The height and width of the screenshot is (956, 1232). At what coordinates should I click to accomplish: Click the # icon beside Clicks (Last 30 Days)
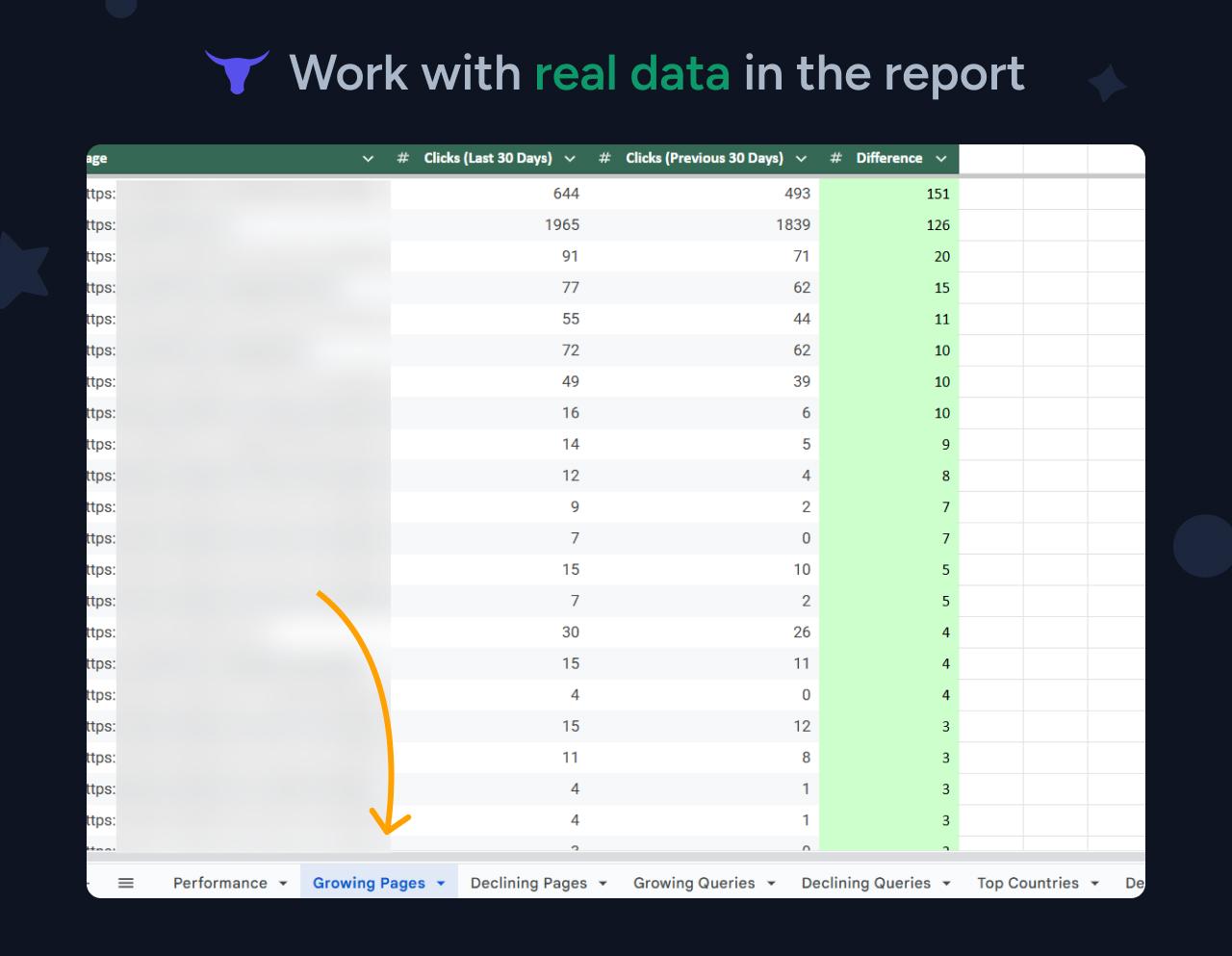tap(402, 158)
